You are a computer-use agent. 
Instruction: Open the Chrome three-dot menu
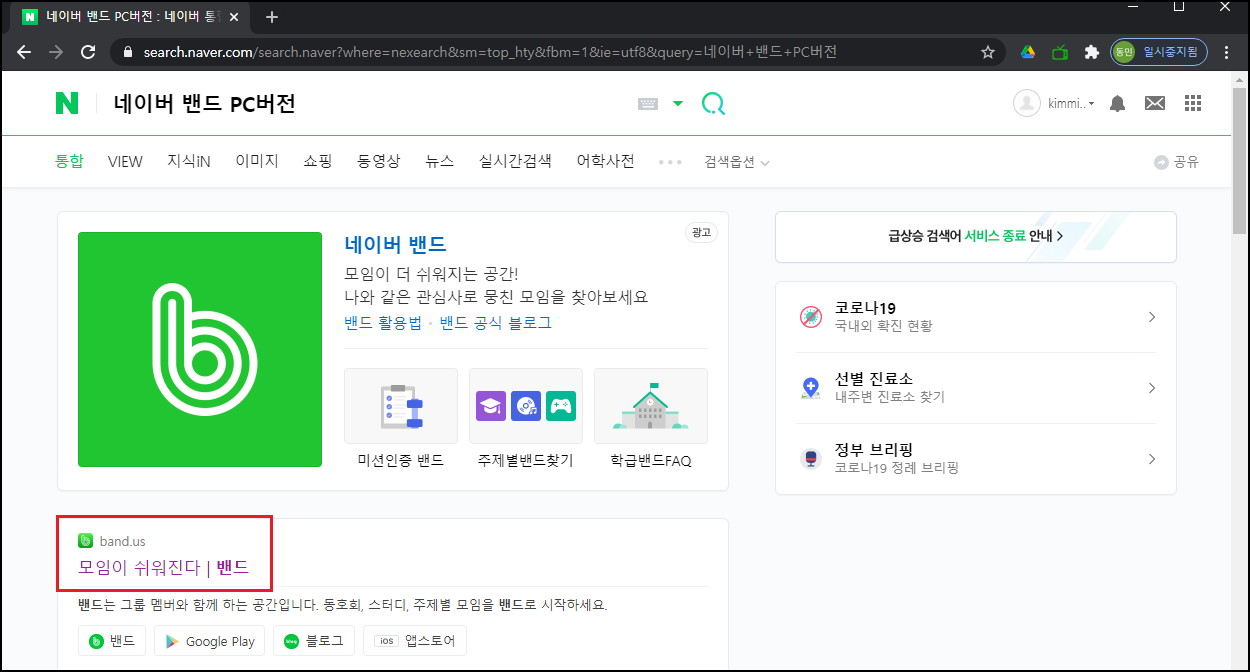(1228, 52)
